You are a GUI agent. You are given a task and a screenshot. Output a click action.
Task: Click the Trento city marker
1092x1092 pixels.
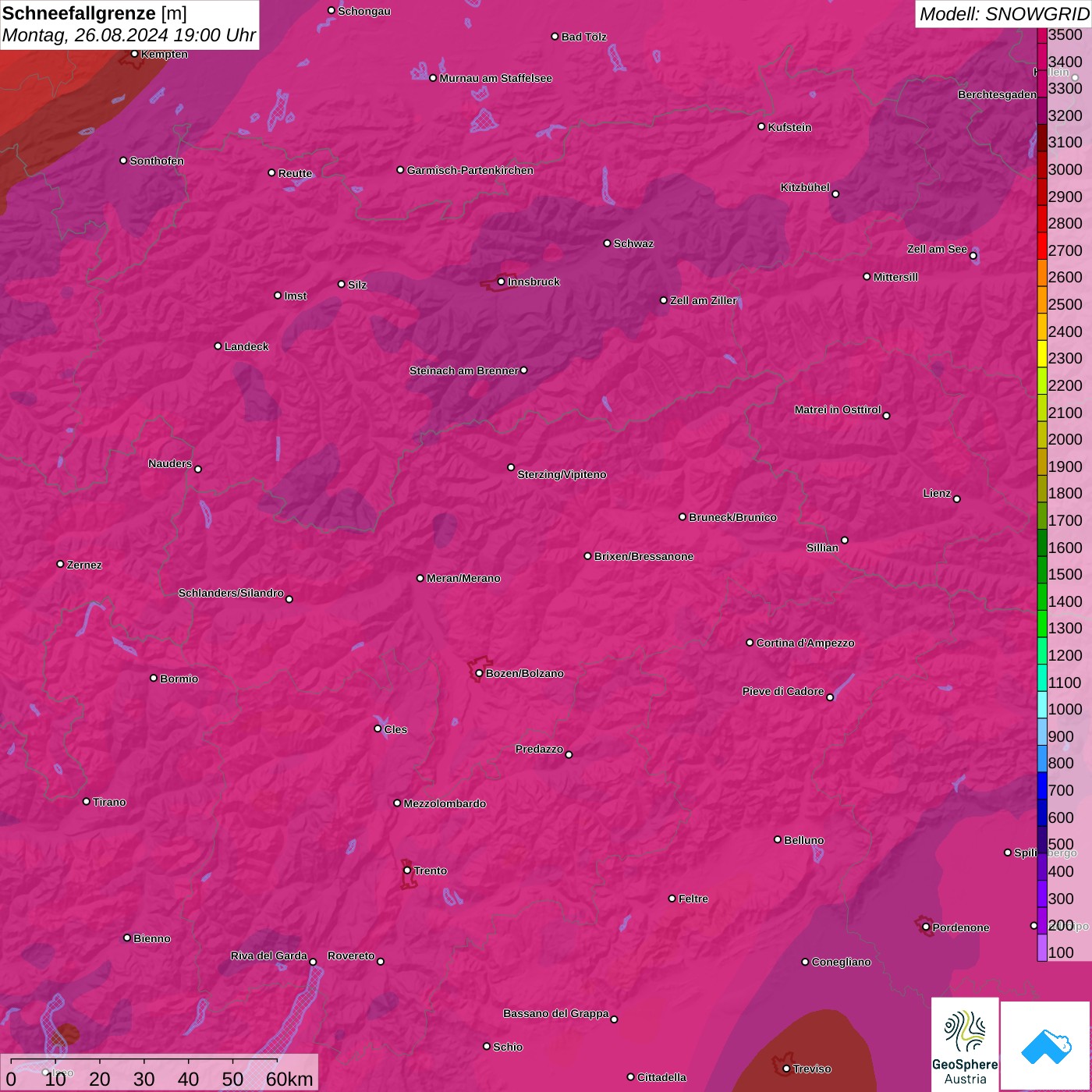point(407,870)
